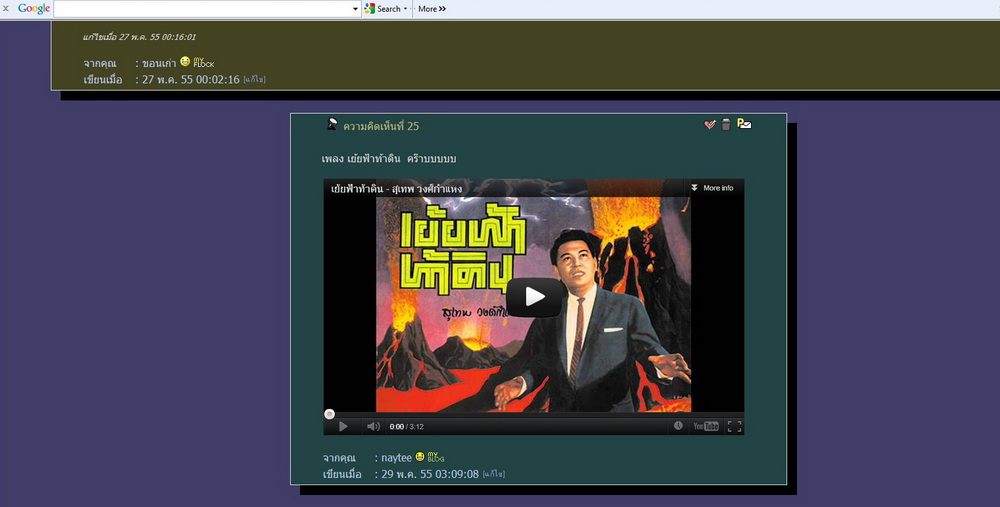Click the Google logo in the toolbar
The image size is (1000, 507).
click(x=34, y=9)
